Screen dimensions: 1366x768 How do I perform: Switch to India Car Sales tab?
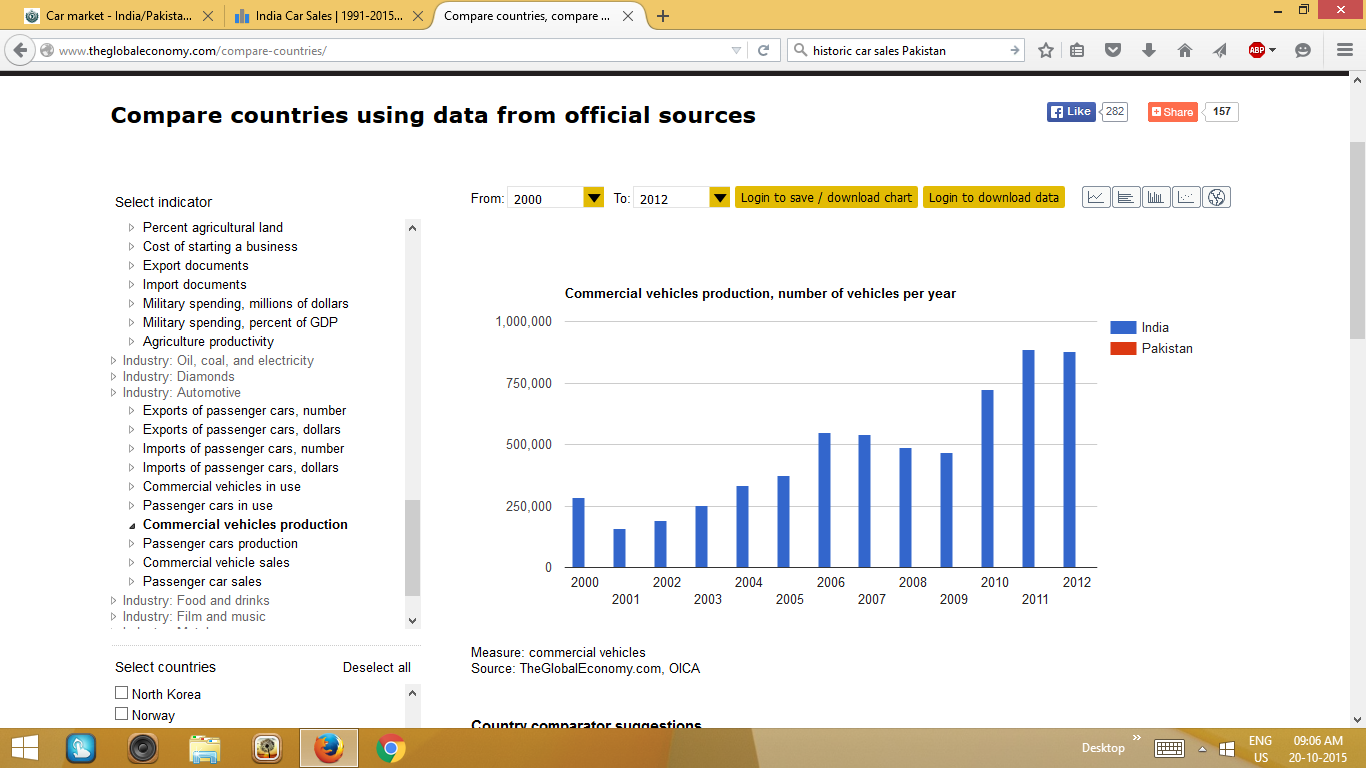[x=326, y=16]
